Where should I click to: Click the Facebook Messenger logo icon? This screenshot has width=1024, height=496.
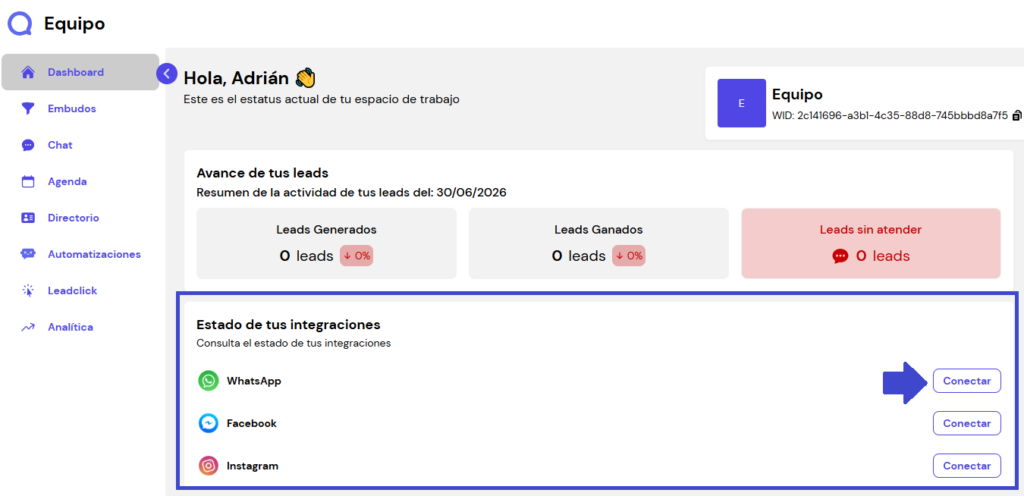(208, 424)
